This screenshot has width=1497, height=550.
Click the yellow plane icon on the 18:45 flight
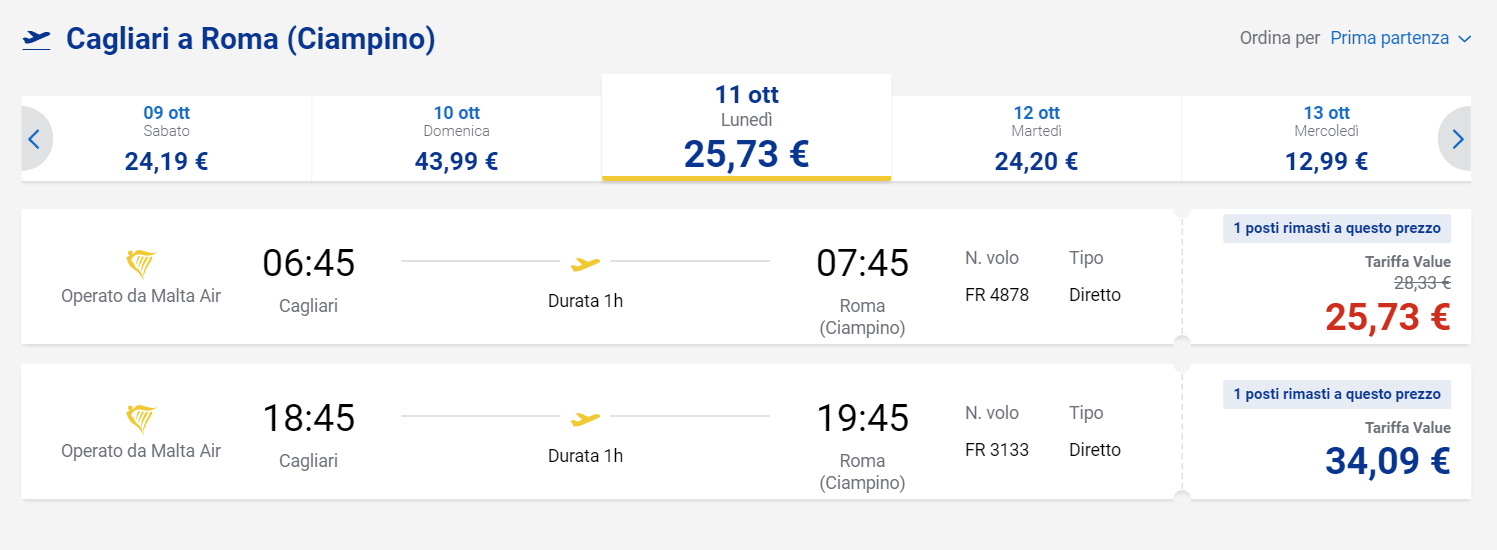point(585,419)
